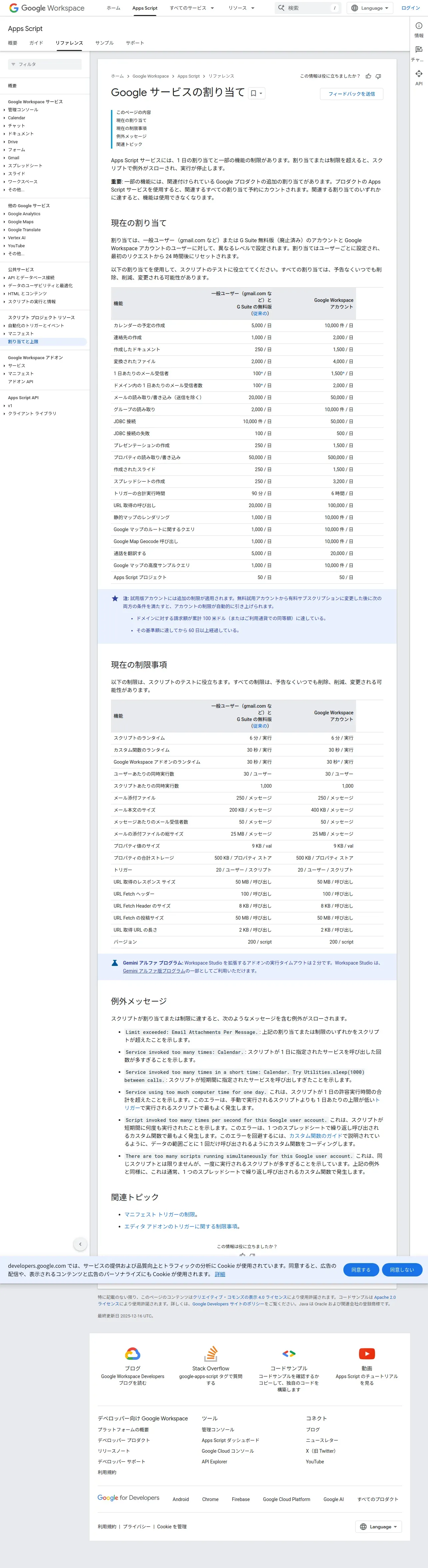The width and height of the screenshot is (428, 1568).
Task: Go to the ホーム top navigation item
Action: 113,8
